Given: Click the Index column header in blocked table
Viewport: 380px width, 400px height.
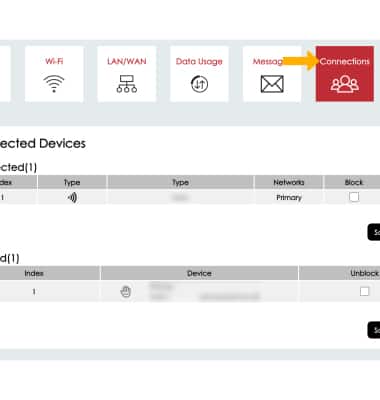Looking at the screenshot, I should click(x=49, y=273).
